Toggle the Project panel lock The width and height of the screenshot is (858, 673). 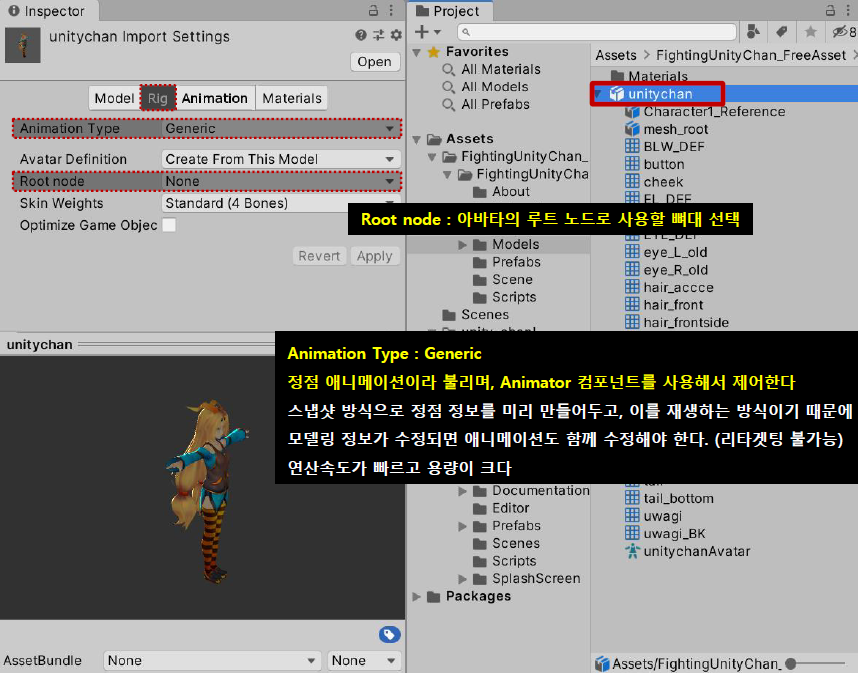click(x=830, y=10)
